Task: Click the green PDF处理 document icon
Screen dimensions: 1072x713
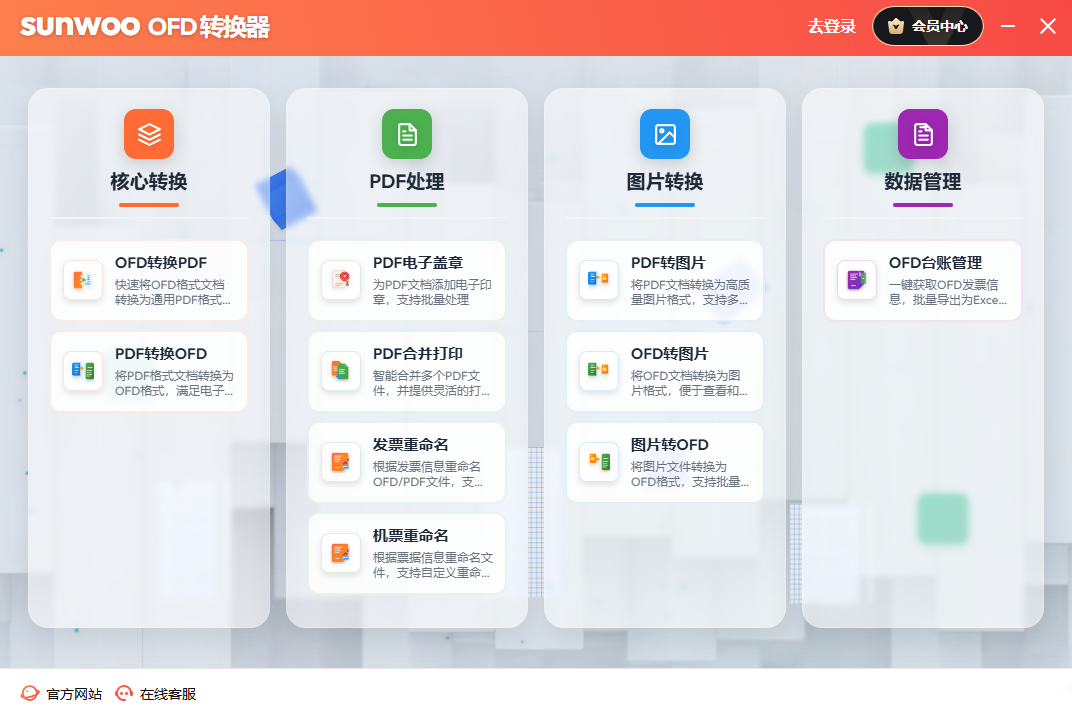Action: (x=407, y=134)
